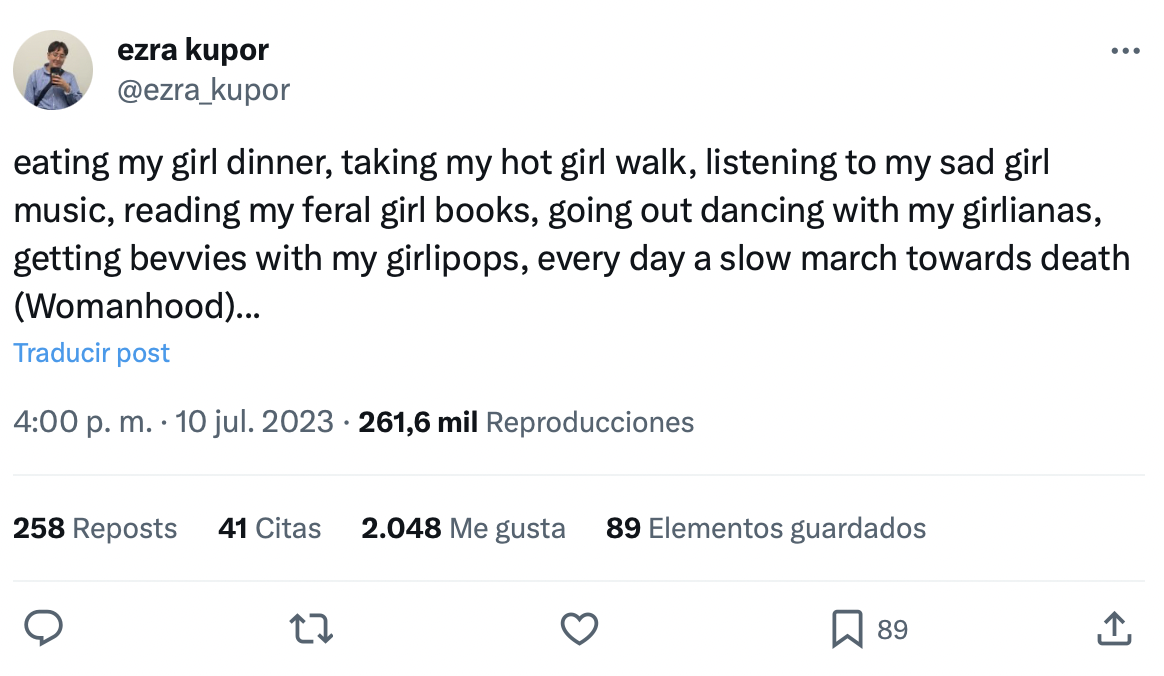Click the 10 jul. 2023 date
The image size is (1164, 676).
(254, 422)
